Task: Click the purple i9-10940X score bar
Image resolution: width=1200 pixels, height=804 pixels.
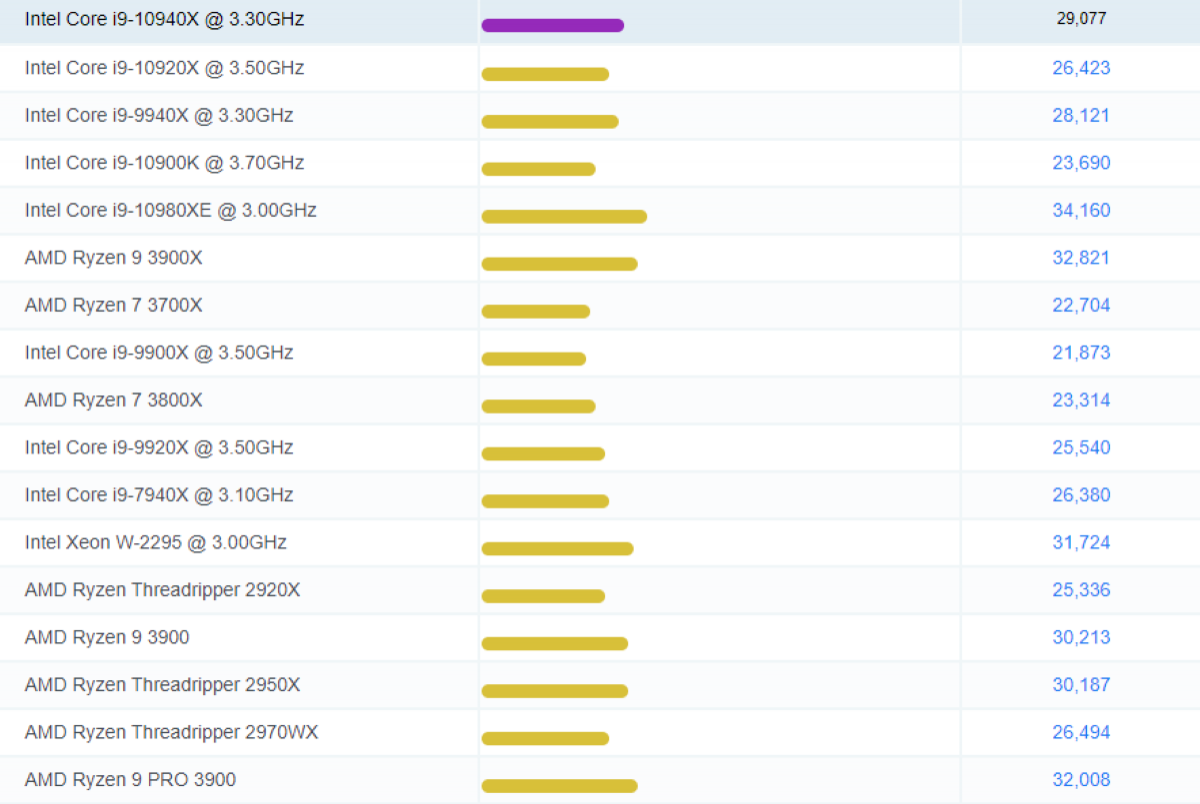Action: coord(553,25)
